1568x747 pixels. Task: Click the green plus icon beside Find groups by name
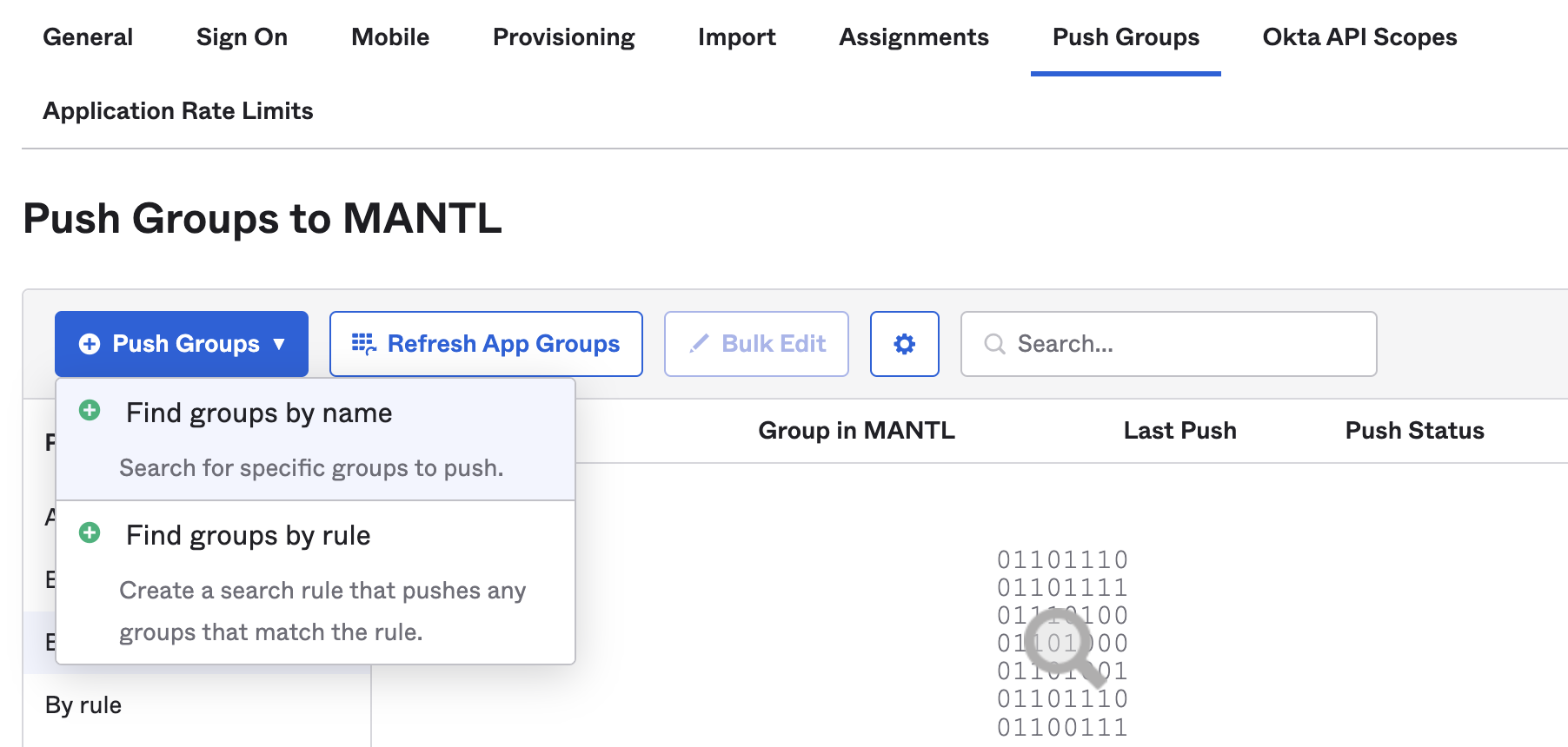pos(90,411)
